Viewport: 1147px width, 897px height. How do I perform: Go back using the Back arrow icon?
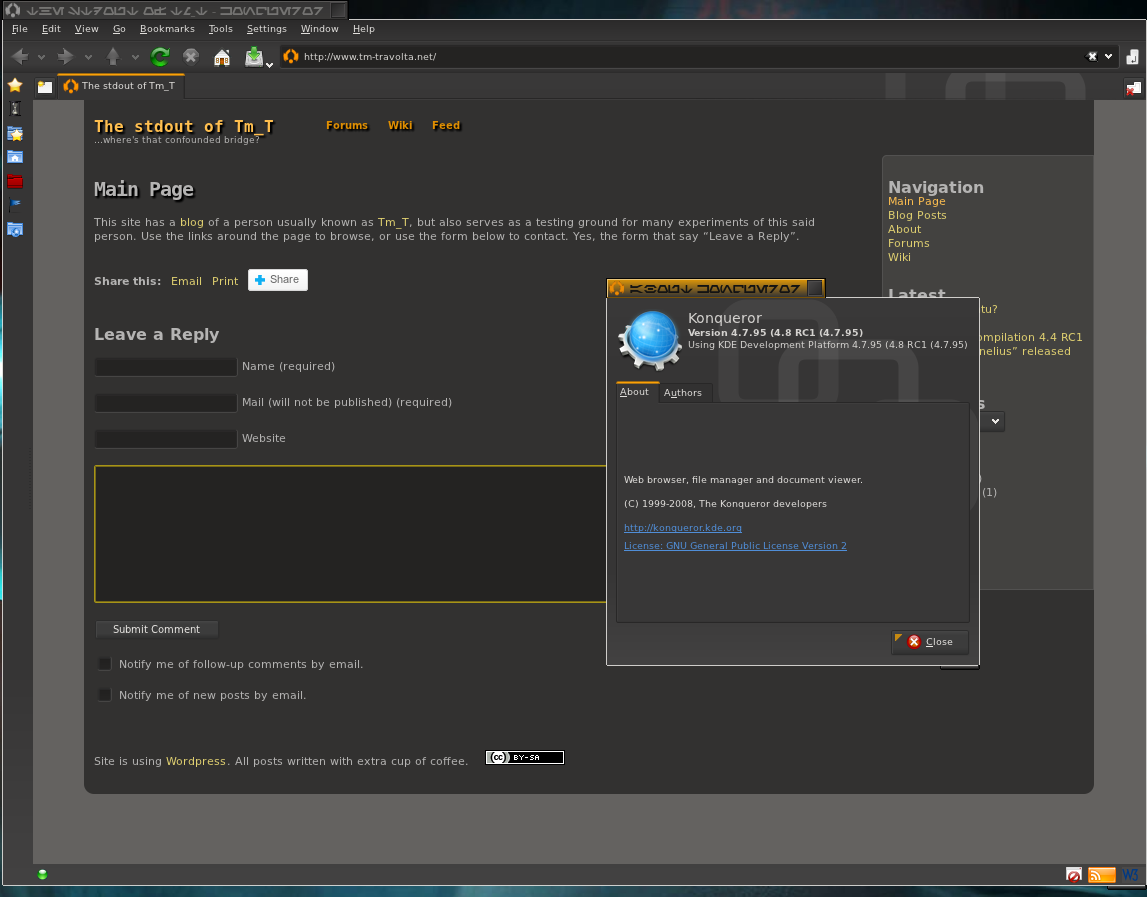pos(20,56)
